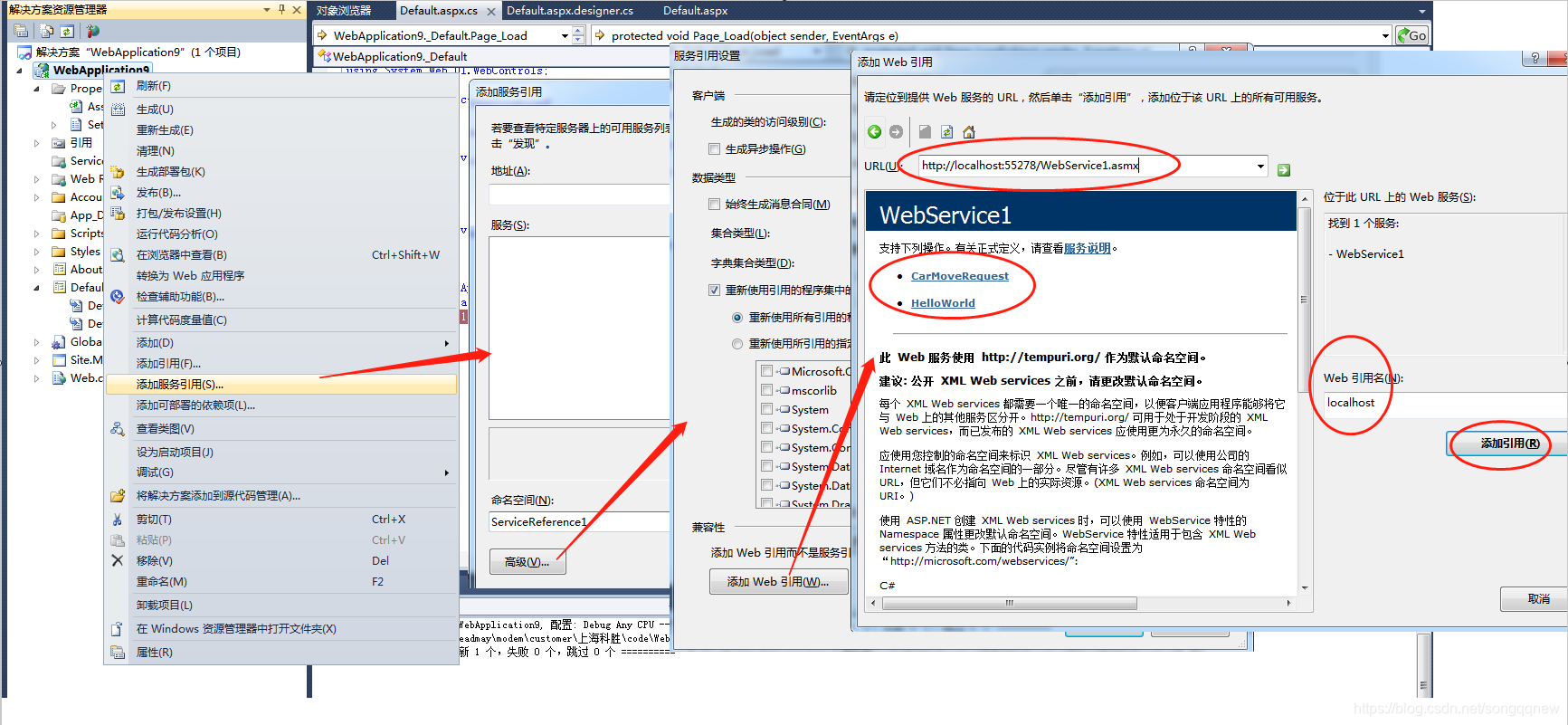
Task: Enable 始终生成消息合同(M) checkbox
Action: 715,205
